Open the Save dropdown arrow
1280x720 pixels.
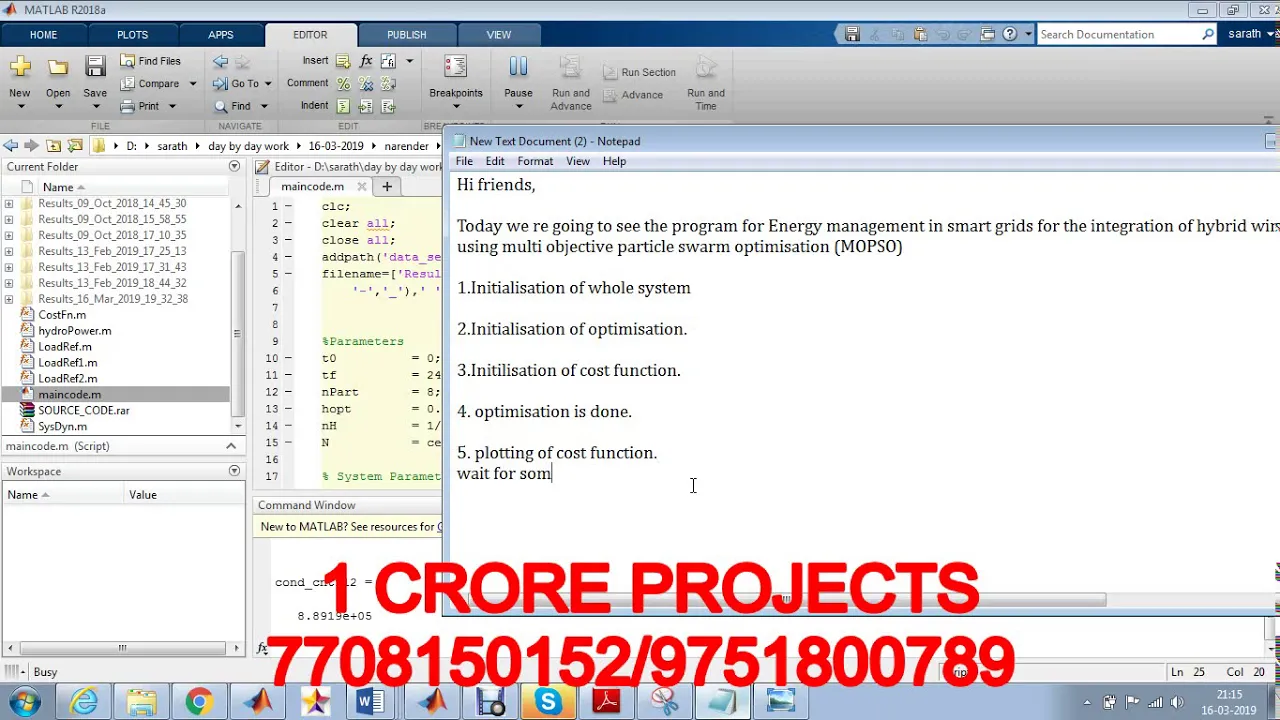click(x=95, y=107)
